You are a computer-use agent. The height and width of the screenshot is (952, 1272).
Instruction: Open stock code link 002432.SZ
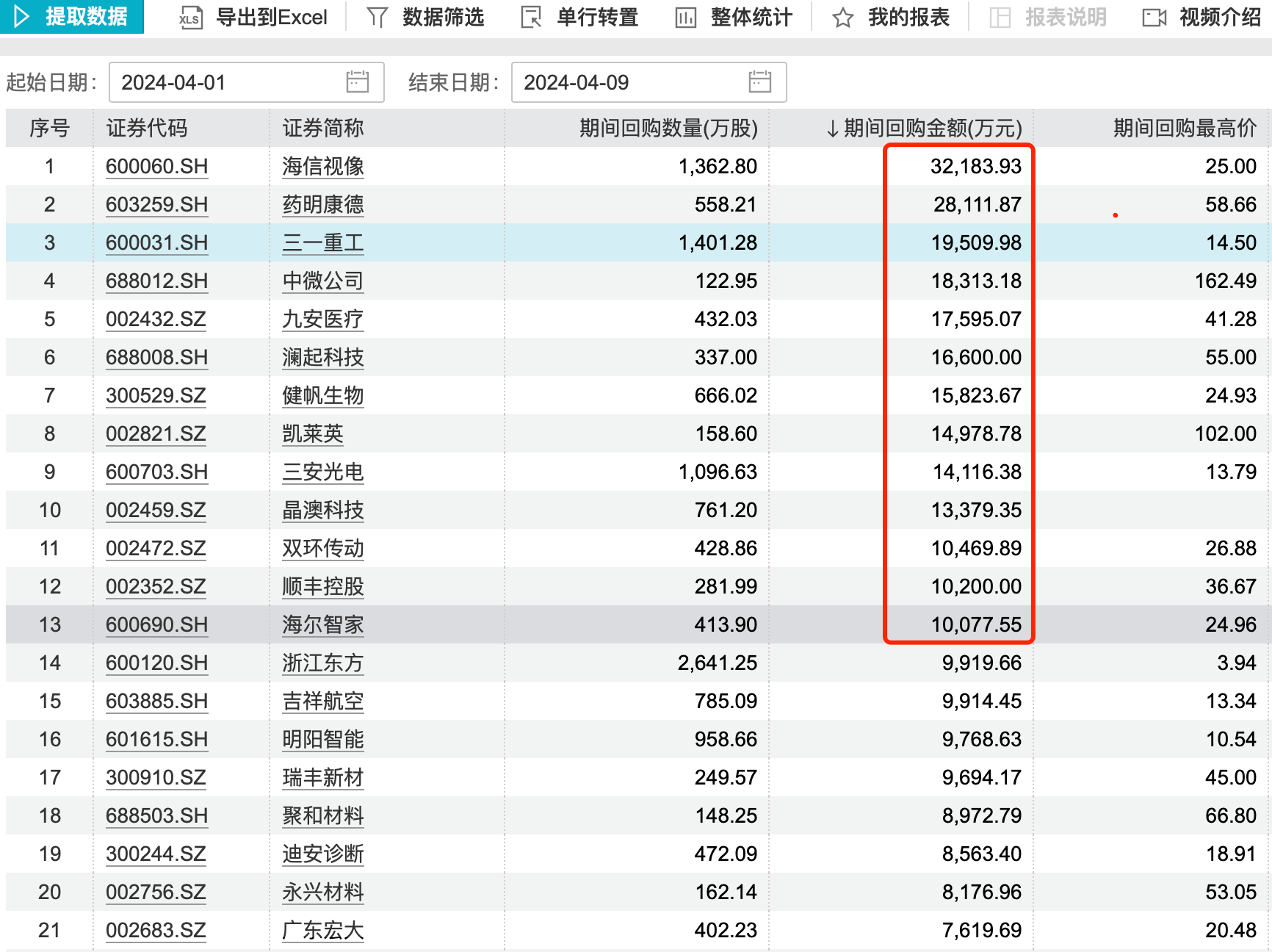[x=156, y=320]
